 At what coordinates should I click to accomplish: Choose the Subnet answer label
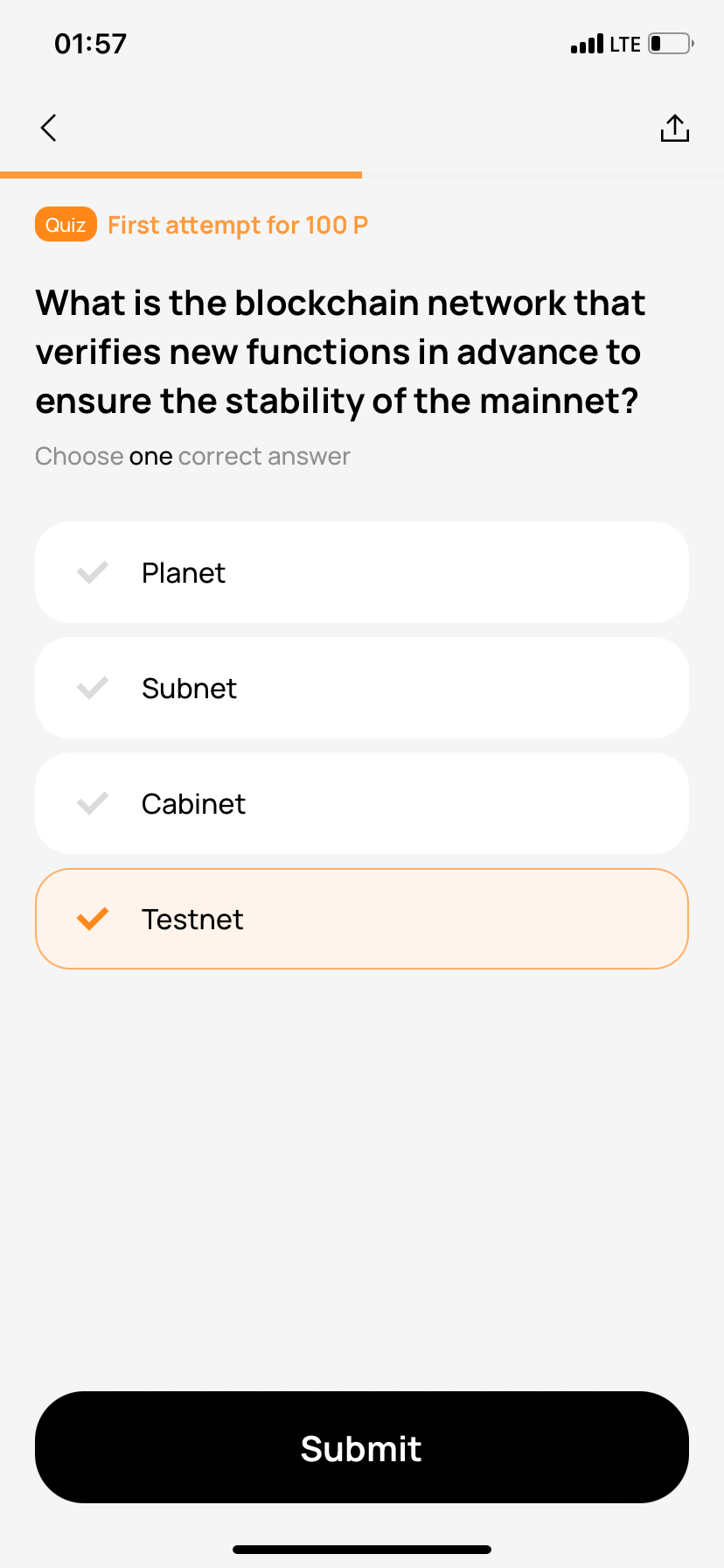click(189, 689)
